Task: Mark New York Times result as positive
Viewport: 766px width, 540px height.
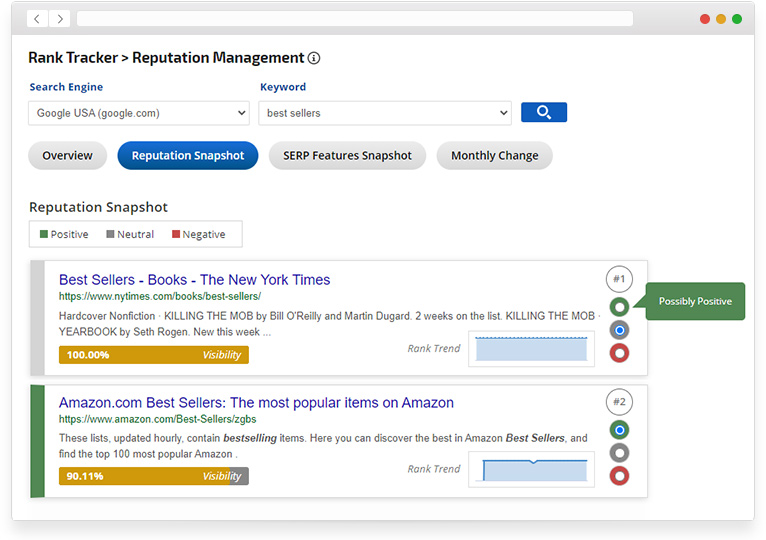Action: click(x=619, y=307)
